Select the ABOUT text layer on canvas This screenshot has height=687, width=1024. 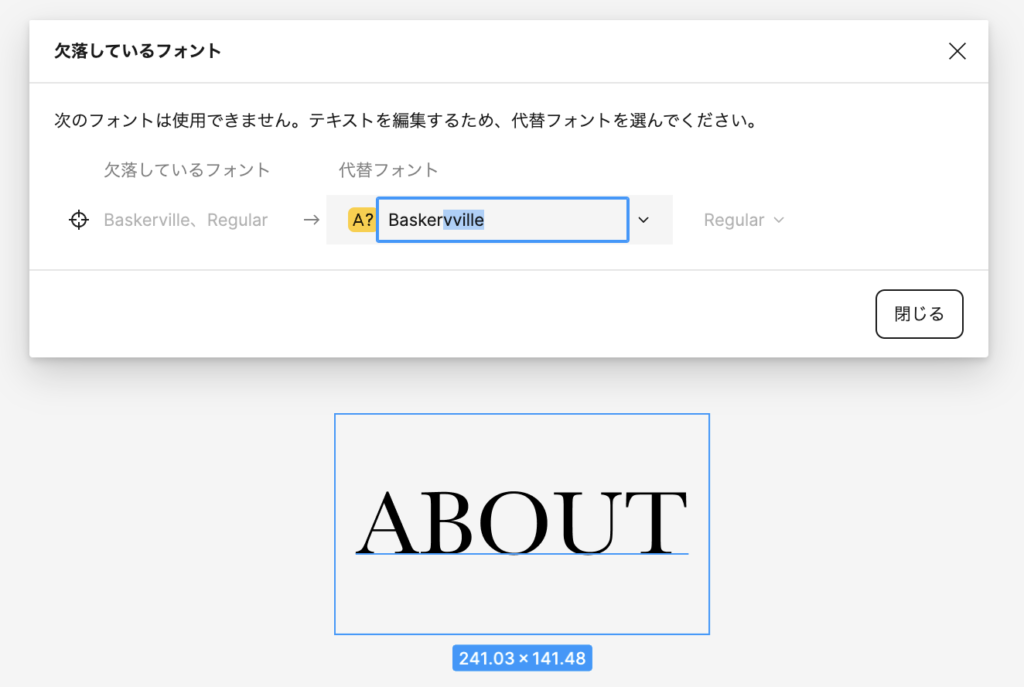[521, 521]
